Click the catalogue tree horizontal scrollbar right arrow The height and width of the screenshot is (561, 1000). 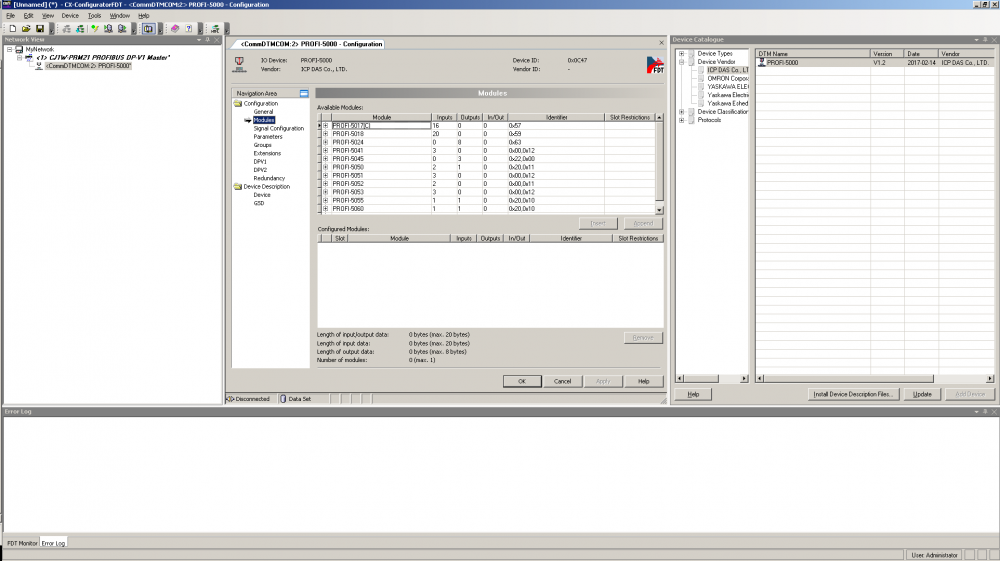click(x=744, y=379)
